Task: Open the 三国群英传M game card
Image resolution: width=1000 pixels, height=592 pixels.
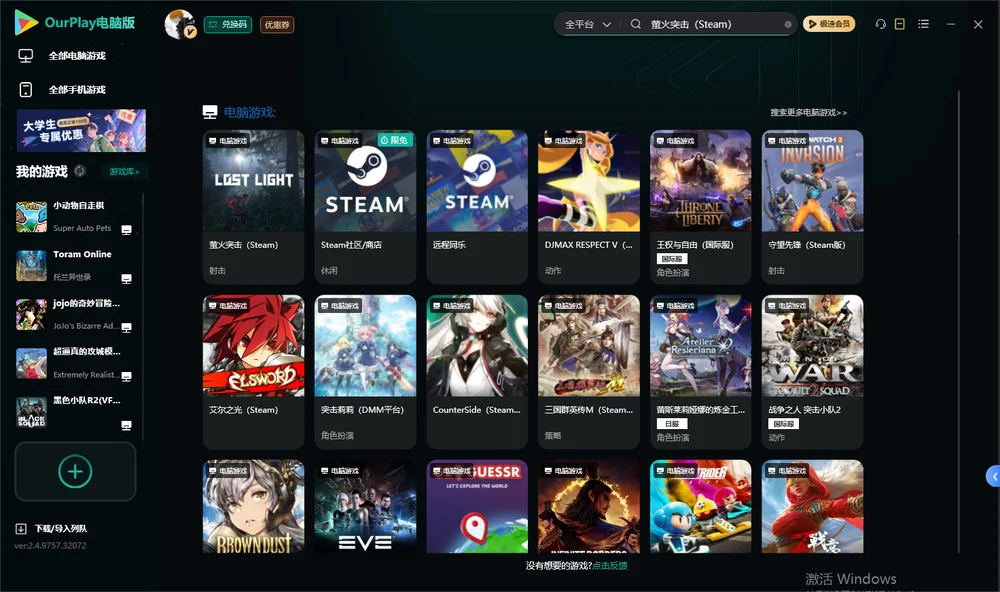Action: pyautogui.click(x=589, y=372)
